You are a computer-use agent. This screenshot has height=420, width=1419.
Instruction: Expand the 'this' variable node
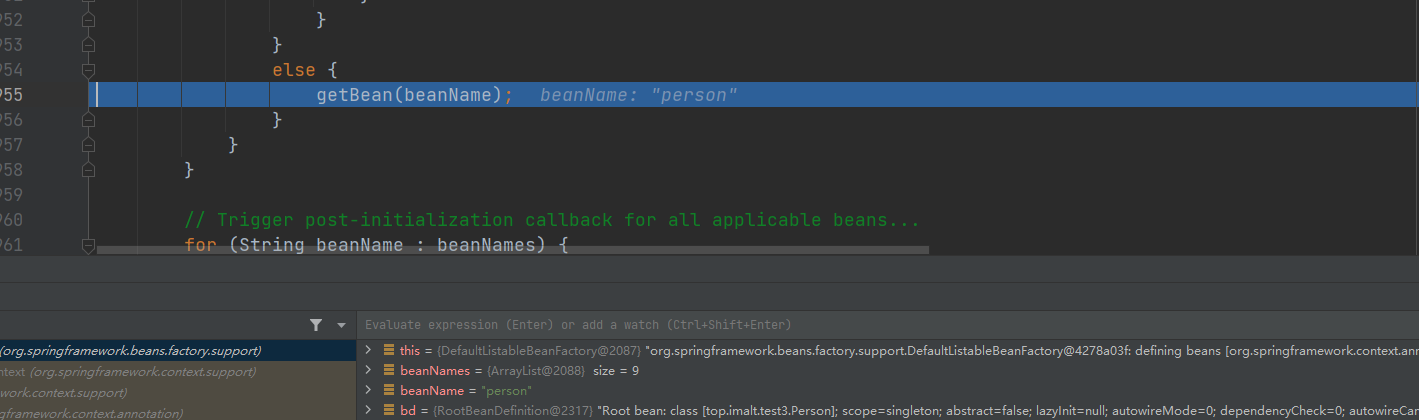pos(369,351)
